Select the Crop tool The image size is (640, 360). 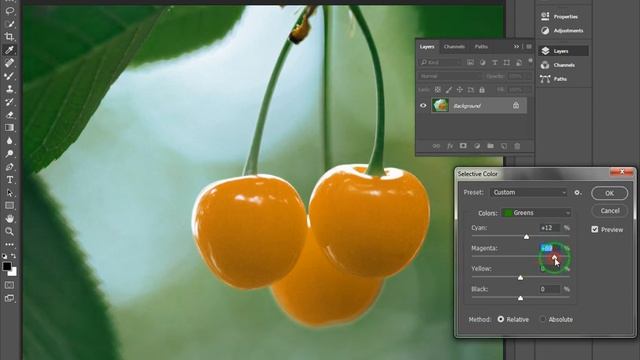[x=9, y=37]
